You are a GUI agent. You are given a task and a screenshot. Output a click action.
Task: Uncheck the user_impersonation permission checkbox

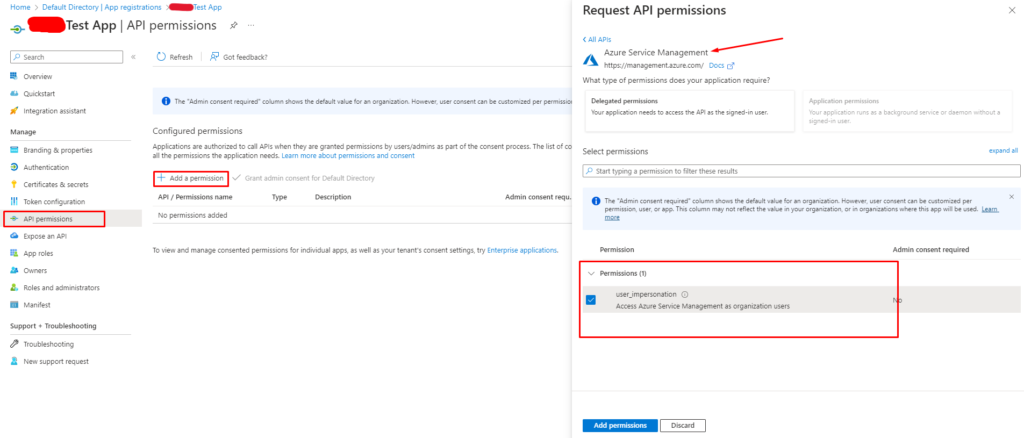tap(591, 300)
